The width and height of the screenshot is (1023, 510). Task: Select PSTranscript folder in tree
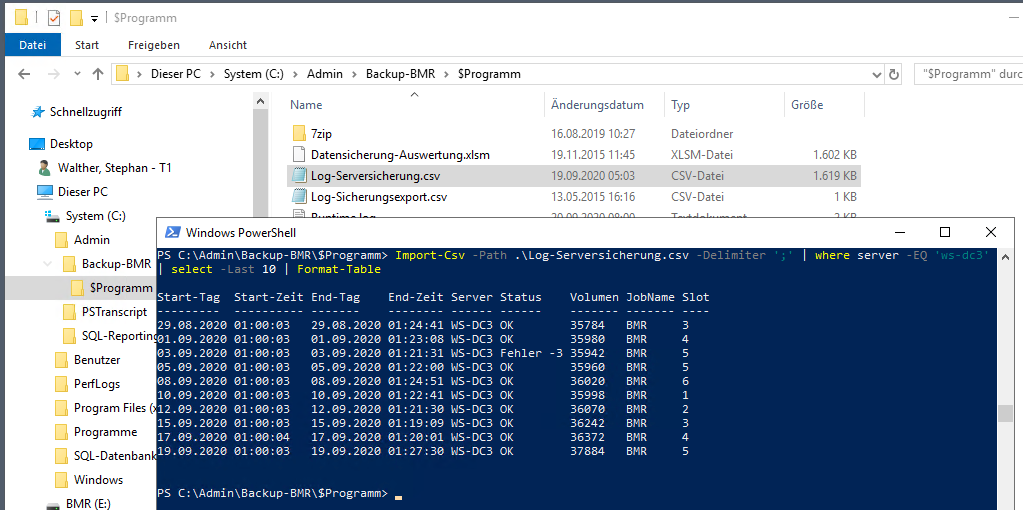tap(114, 312)
